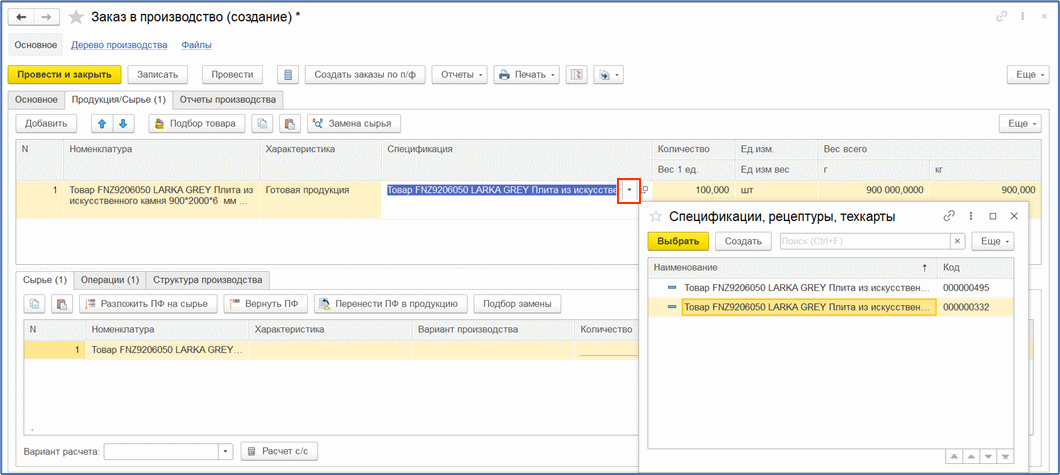Open the Печать dropdown menu
Image resolution: width=1060 pixels, height=475 pixels.
[527, 75]
